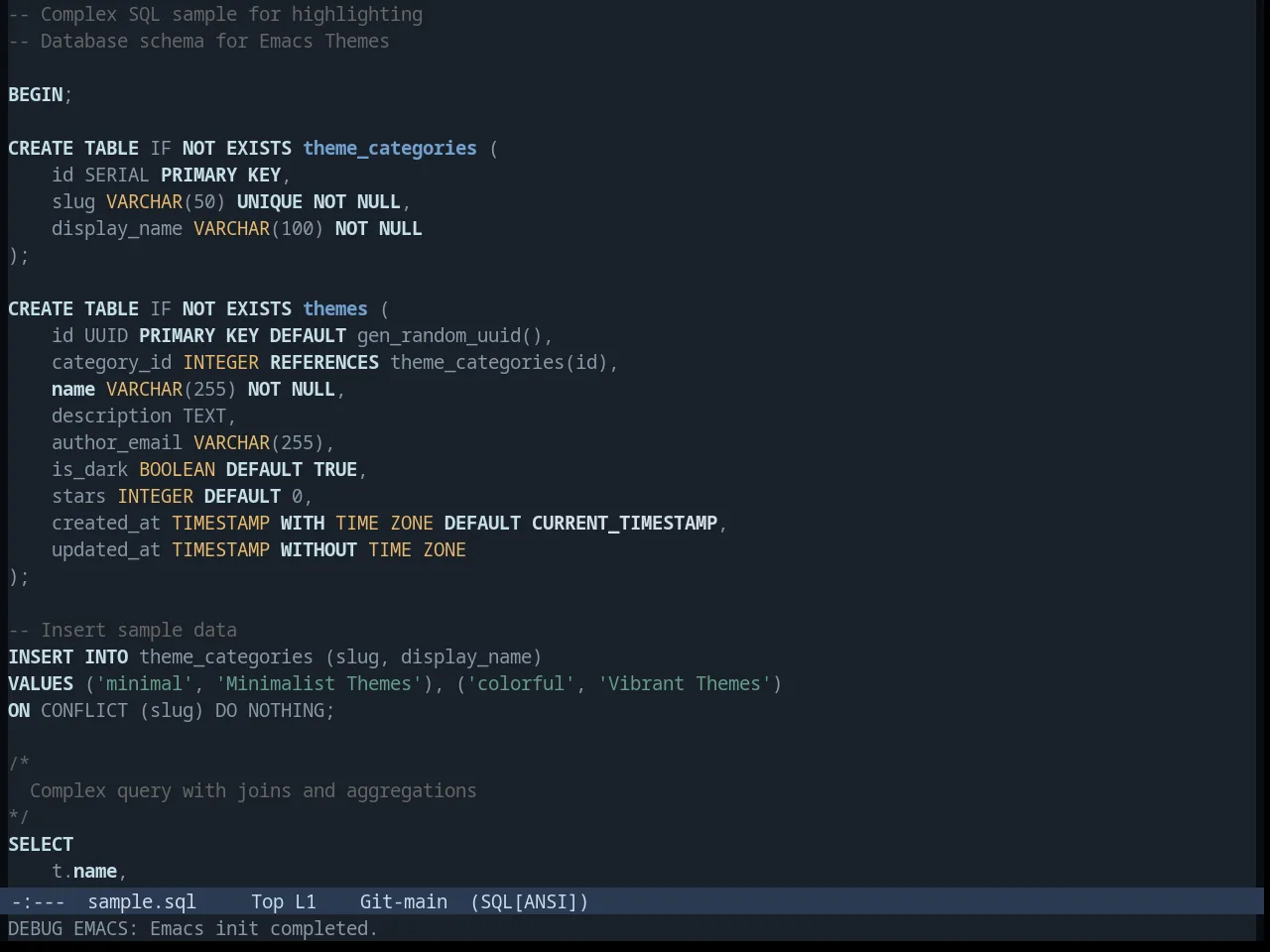Place cursor on the BEGIN keyword
The width and height of the screenshot is (1270, 952).
pos(36,94)
